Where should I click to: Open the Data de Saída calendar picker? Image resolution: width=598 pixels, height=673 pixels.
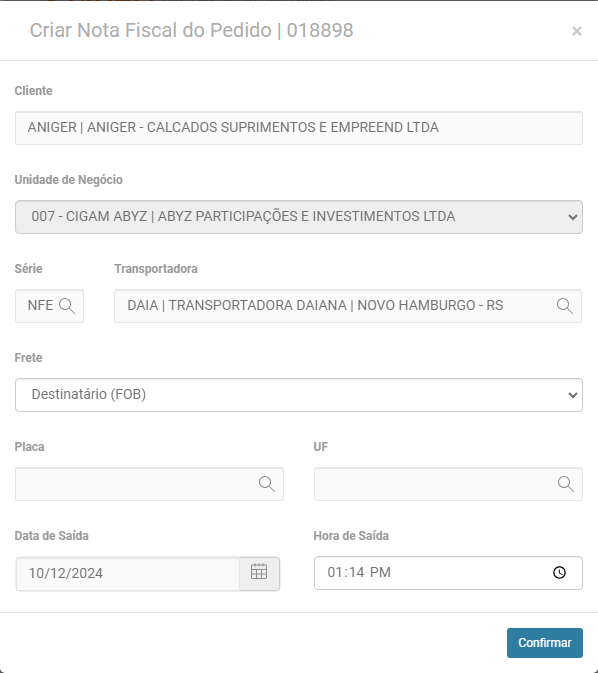click(259, 573)
